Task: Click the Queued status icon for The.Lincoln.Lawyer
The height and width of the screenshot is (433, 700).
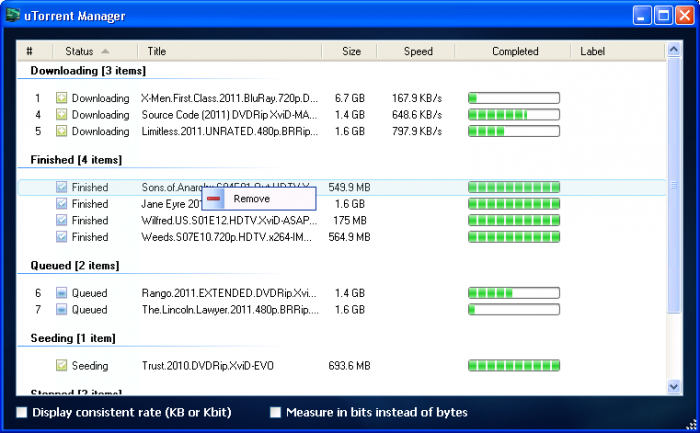Action: pos(61,309)
